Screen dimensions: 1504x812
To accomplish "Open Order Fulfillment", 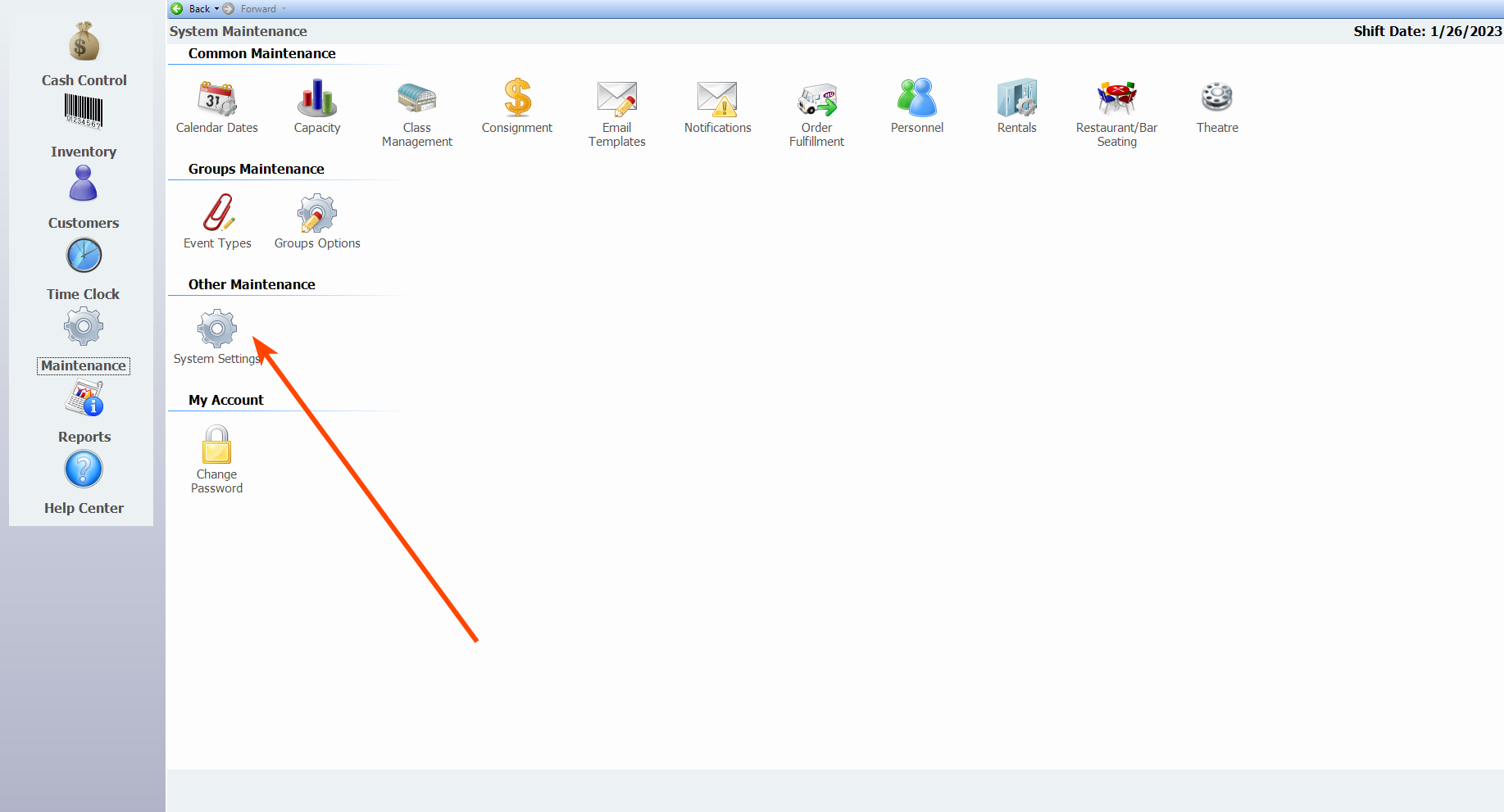I will 817,99.
